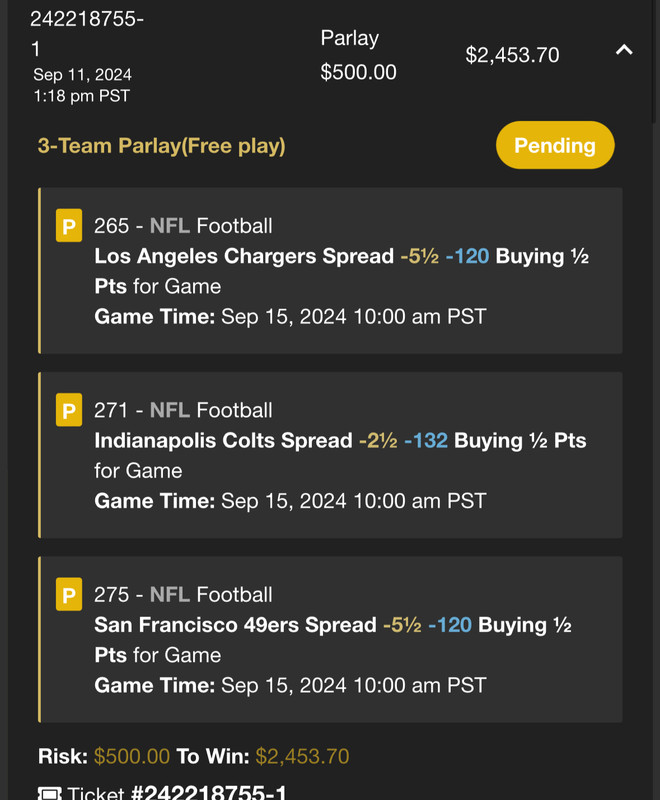Select the Indianapolis Colts Spread bet card
This screenshot has width=660, height=800.
[330, 455]
